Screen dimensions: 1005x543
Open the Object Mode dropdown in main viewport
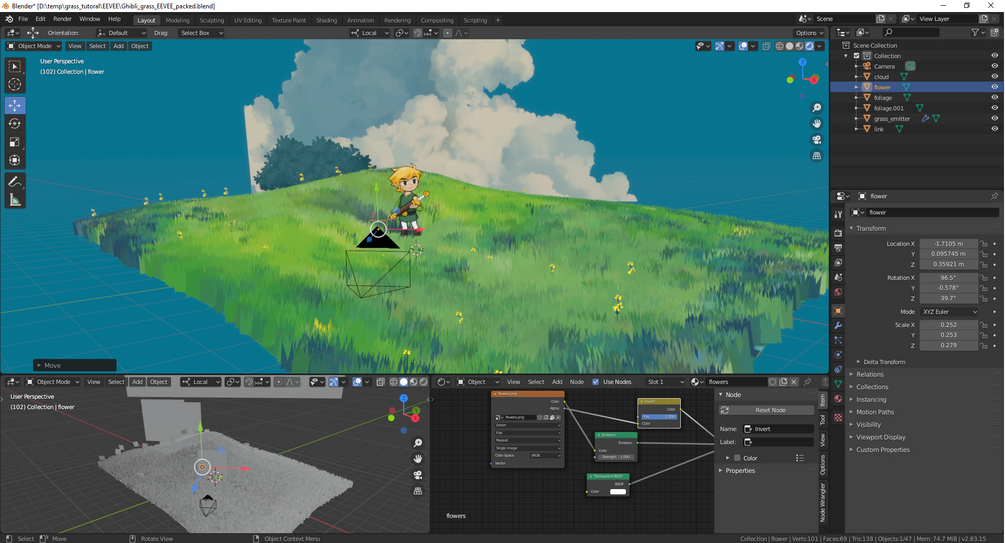34,46
